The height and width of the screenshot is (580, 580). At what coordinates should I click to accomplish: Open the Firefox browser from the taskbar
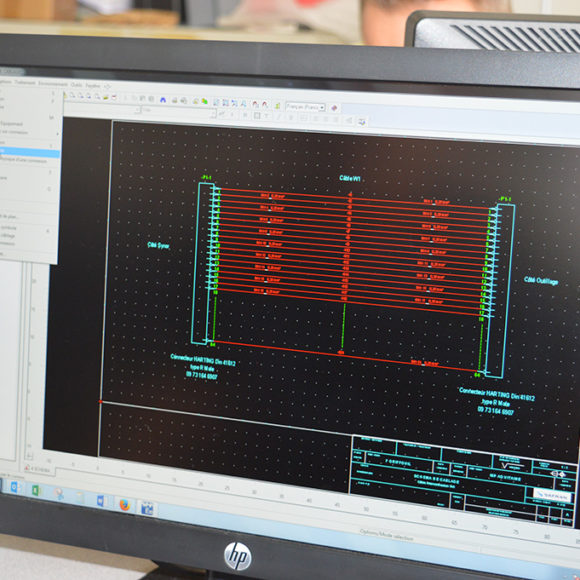tap(125, 505)
